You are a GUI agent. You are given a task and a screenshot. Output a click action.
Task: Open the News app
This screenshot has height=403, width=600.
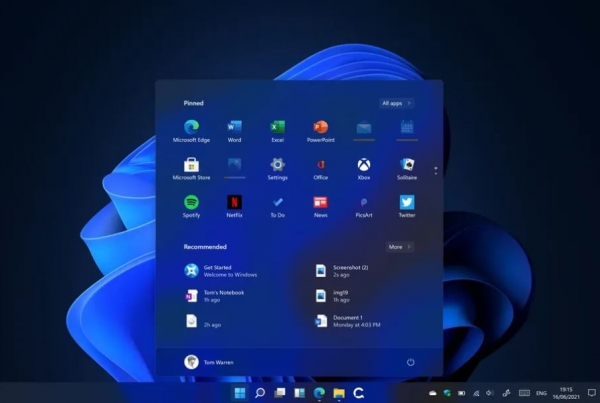pos(321,206)
